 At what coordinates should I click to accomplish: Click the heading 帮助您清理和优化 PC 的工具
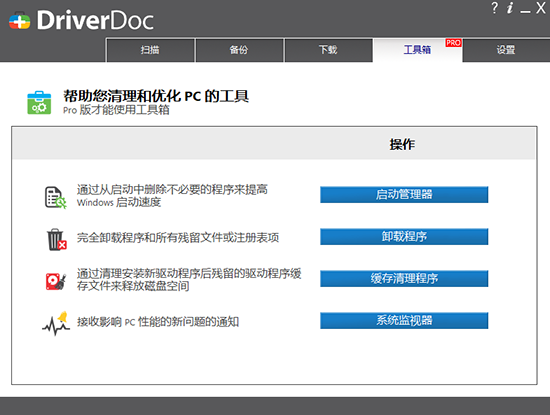[x=156, y=96]
